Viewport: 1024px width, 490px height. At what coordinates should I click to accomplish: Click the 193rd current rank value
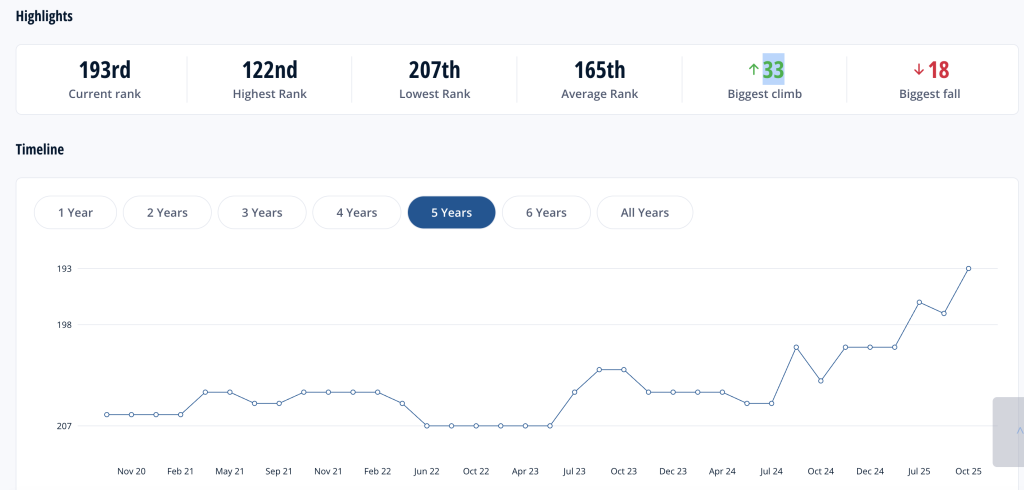coord(104,69)
